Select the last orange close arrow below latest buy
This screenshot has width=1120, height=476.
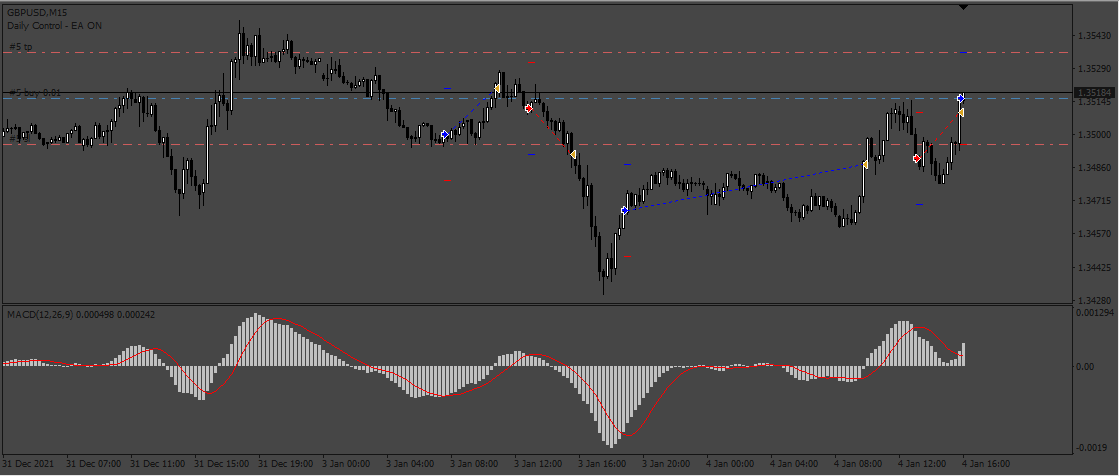[961, 113]
